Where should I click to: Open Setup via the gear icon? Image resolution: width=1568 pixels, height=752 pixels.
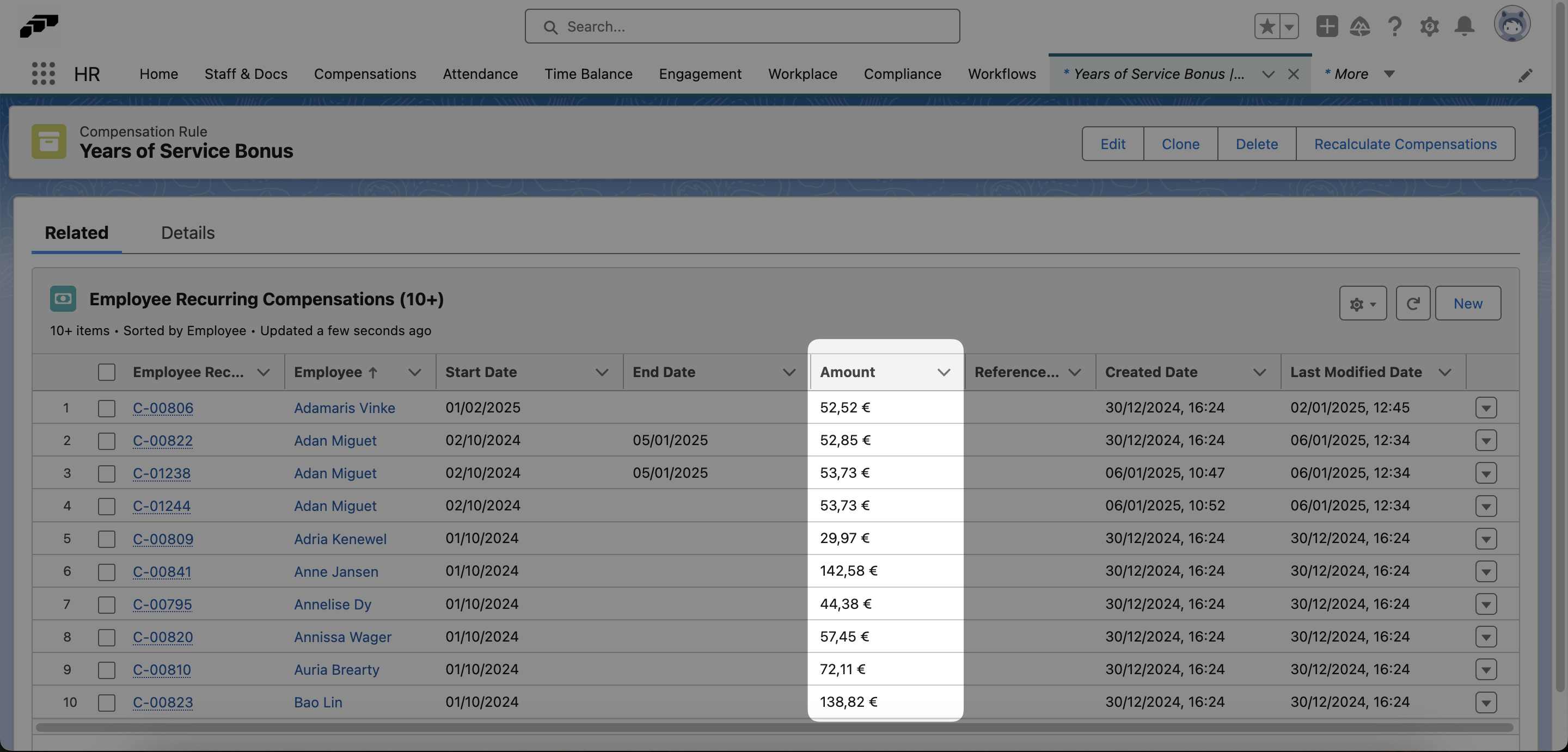click(1429, 26)
